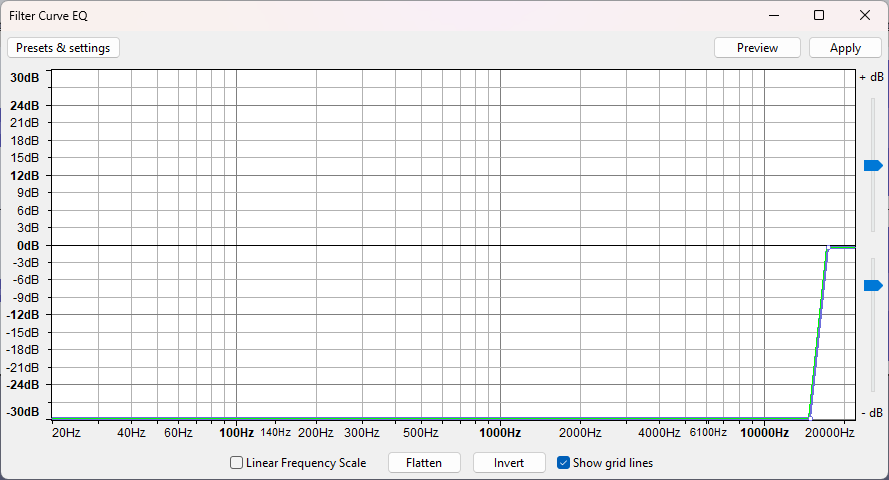This screenshot has height=480, width=889.
Task: Click the Filter Curve EQ title bar
Action: [x=400, y=15]
